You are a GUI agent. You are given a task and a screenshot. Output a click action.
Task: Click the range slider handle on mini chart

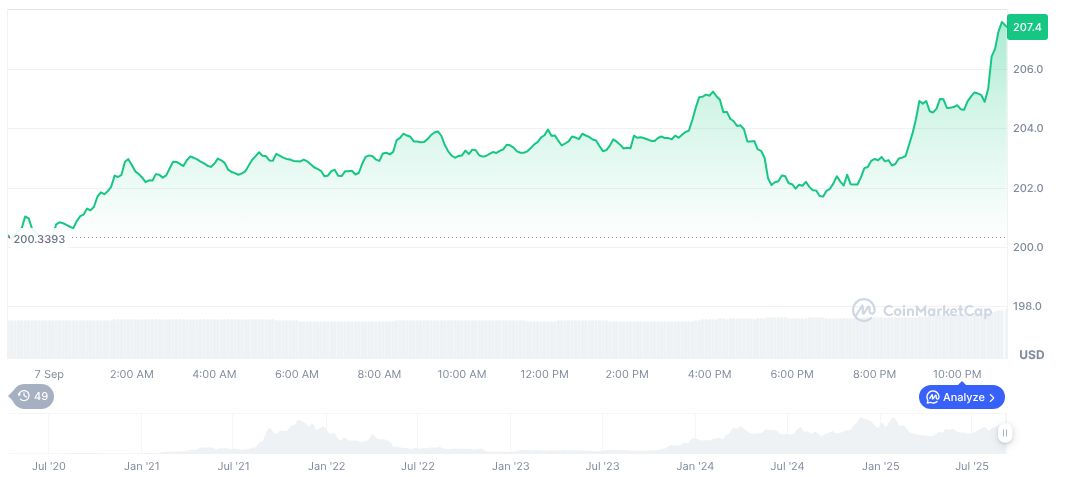(1004, 433)
